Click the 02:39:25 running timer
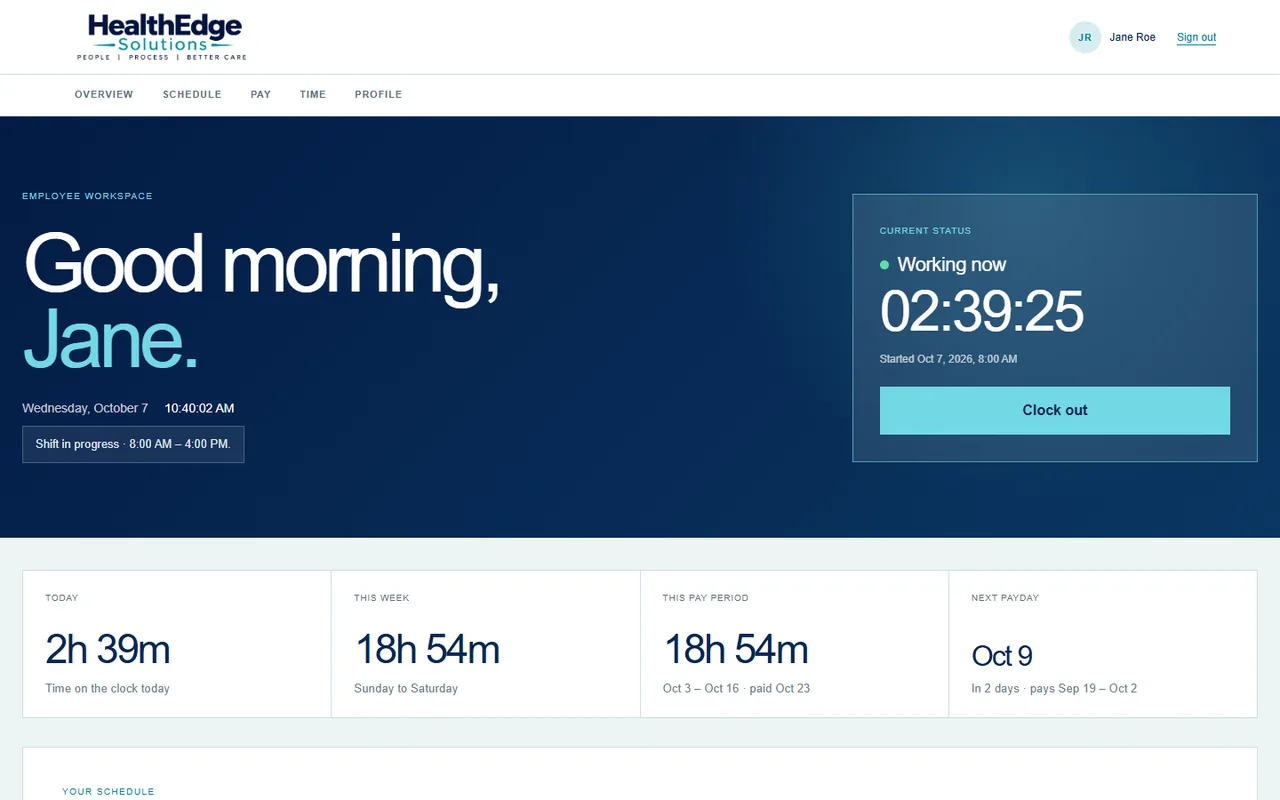 pyautogui.click(x=981, y=311)
